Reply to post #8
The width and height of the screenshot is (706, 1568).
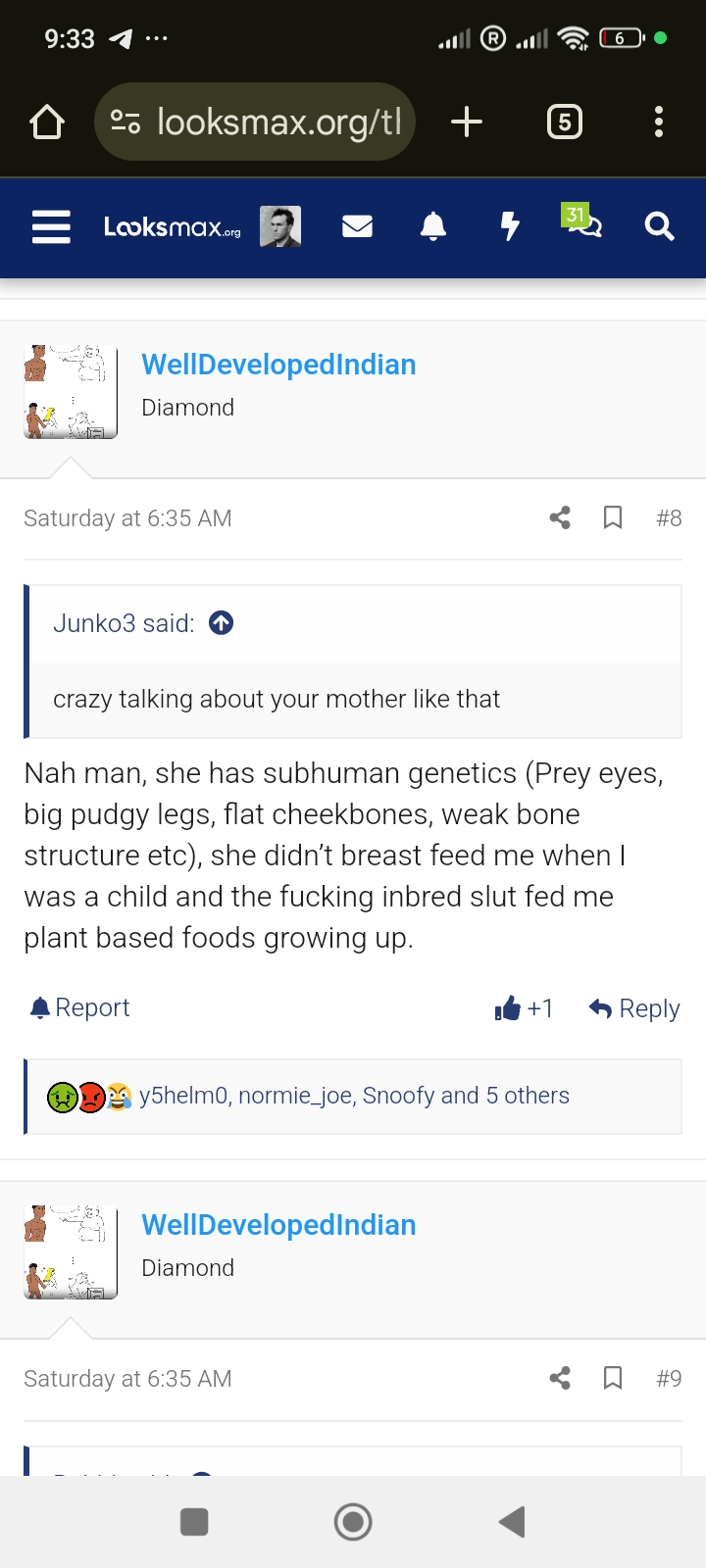(x=634, y=1008)
